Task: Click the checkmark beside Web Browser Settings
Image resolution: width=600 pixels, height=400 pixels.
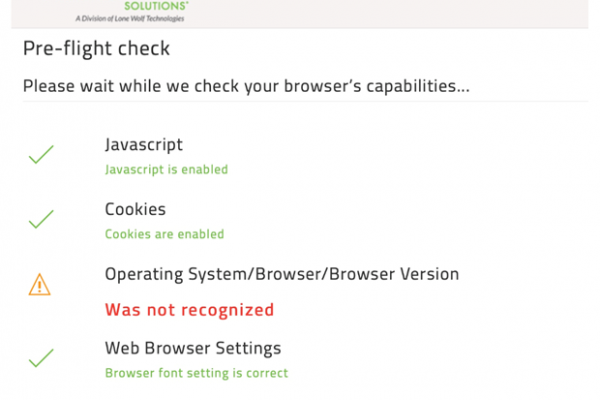Action: tap(41, 358)
